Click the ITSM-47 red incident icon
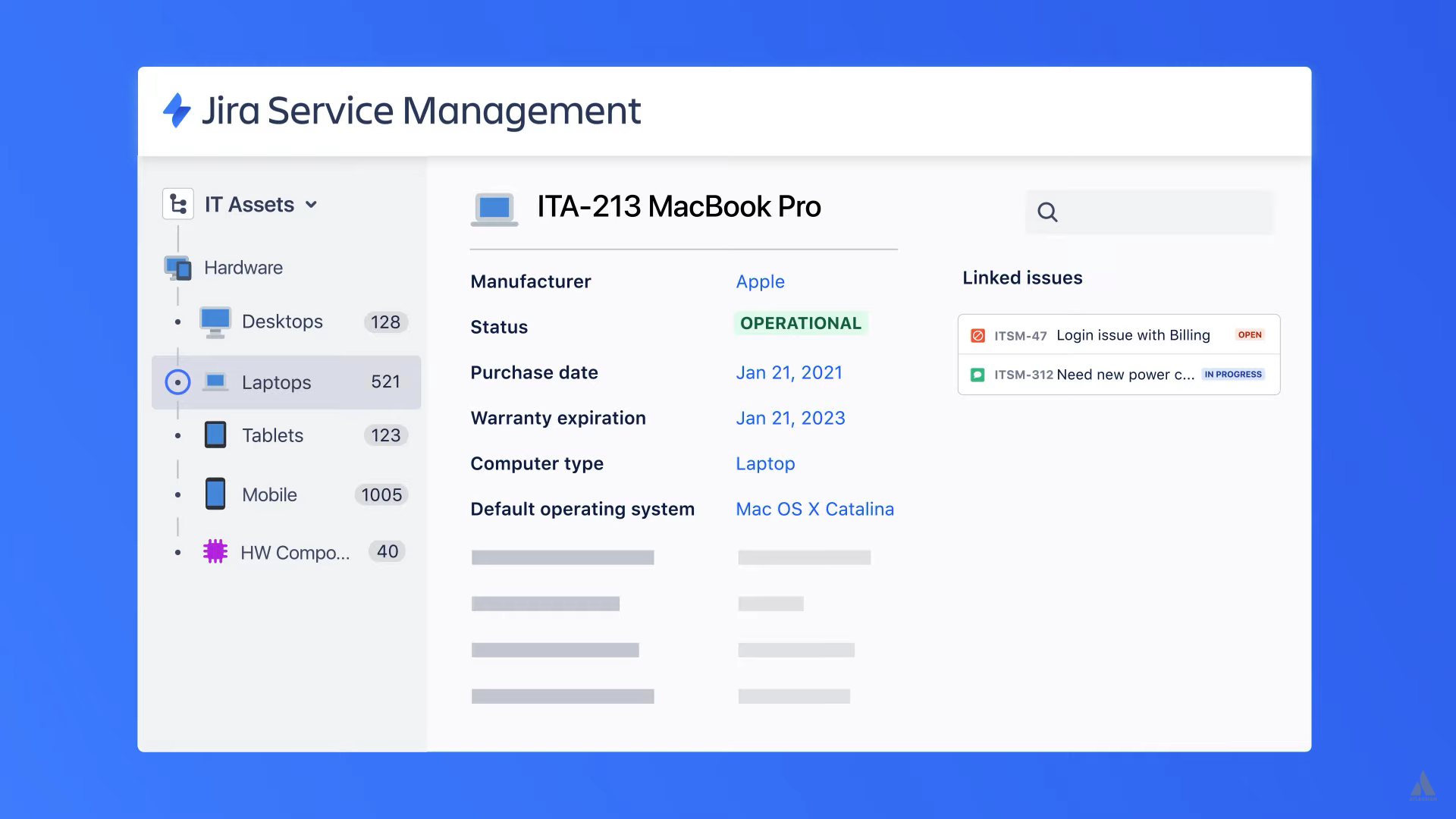1456x819 pixels. [x=977, y=335]
